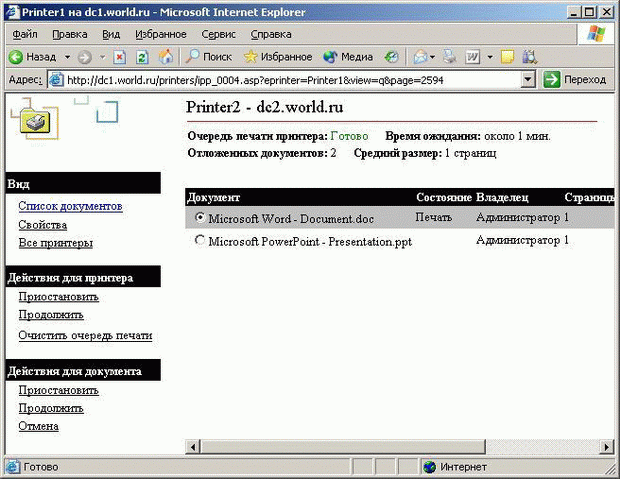Screen dimensions: 620x479
Task: Click the horizontal scrollbar thumb
Action: [343, 447]
